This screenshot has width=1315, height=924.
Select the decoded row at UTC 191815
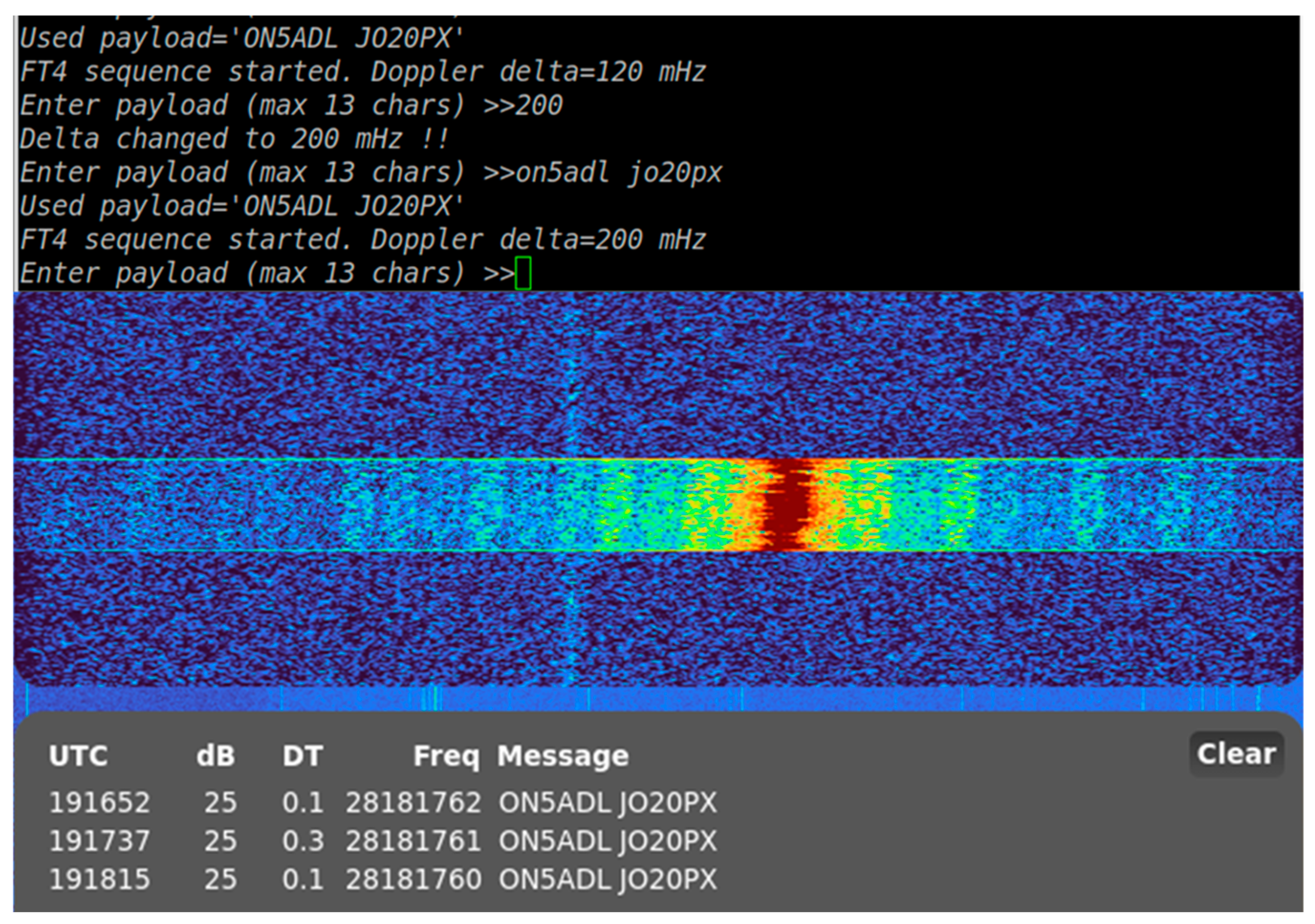[x=99, y=880]
